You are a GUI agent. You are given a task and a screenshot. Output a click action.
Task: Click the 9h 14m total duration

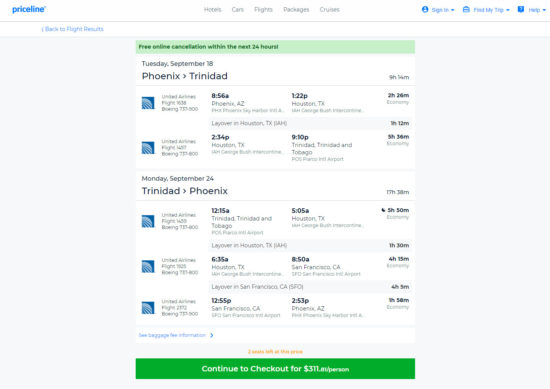coord(399,77)
